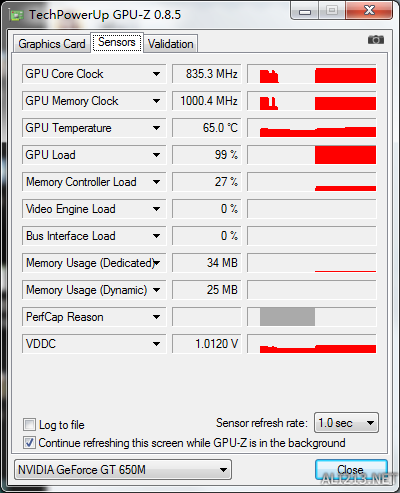This screenshot has height=493, width=400.
Task: Expand the GPU Temperature sensor dropdown
Action: pos(156,128)
